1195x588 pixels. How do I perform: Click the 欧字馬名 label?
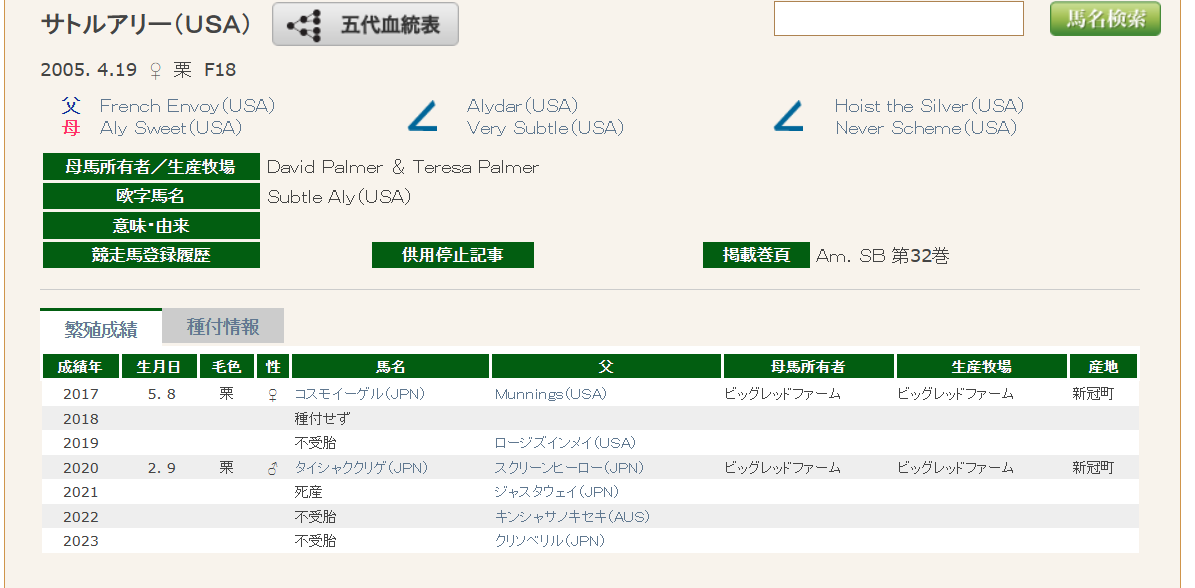pos(151,197)
